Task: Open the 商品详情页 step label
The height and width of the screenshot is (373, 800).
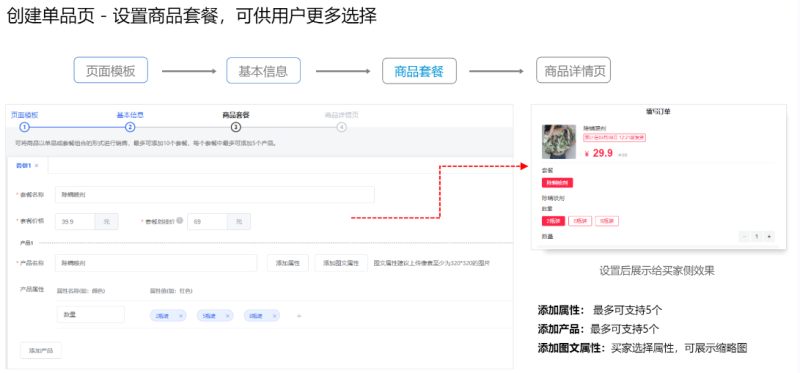Action: [341, 115]
